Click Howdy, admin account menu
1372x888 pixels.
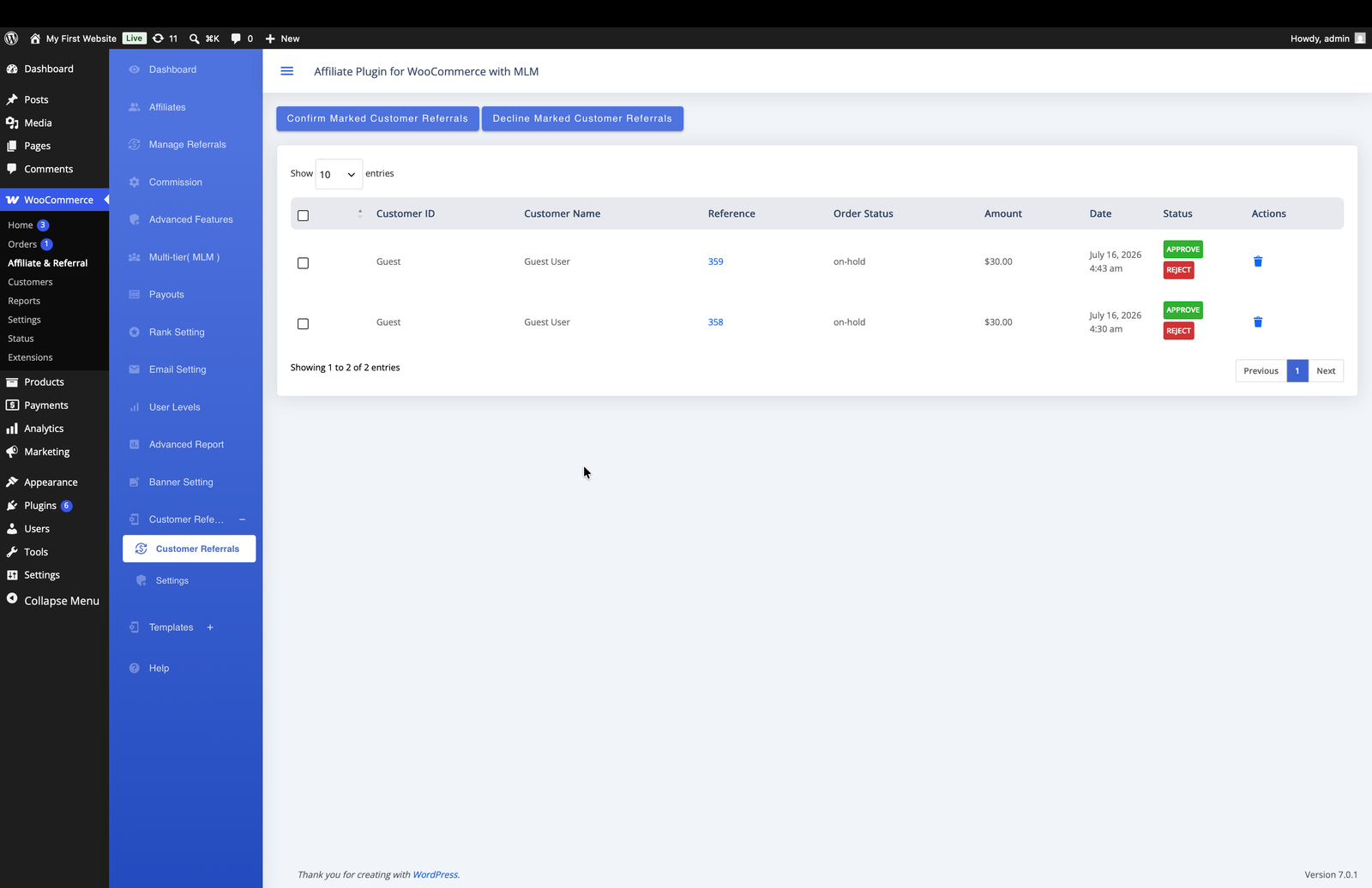pyautogui.click(x=1327, y=39)
